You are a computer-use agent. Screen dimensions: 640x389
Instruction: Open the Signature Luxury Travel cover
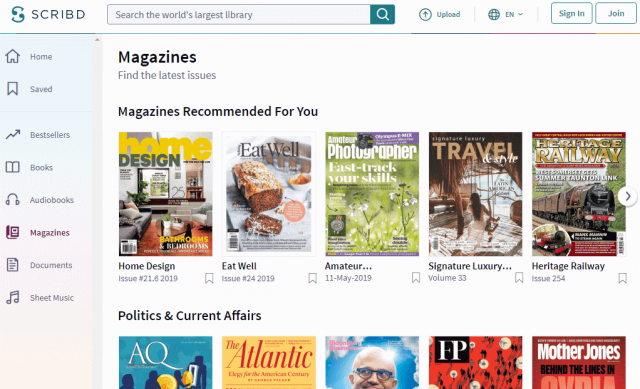coord(475,194)
